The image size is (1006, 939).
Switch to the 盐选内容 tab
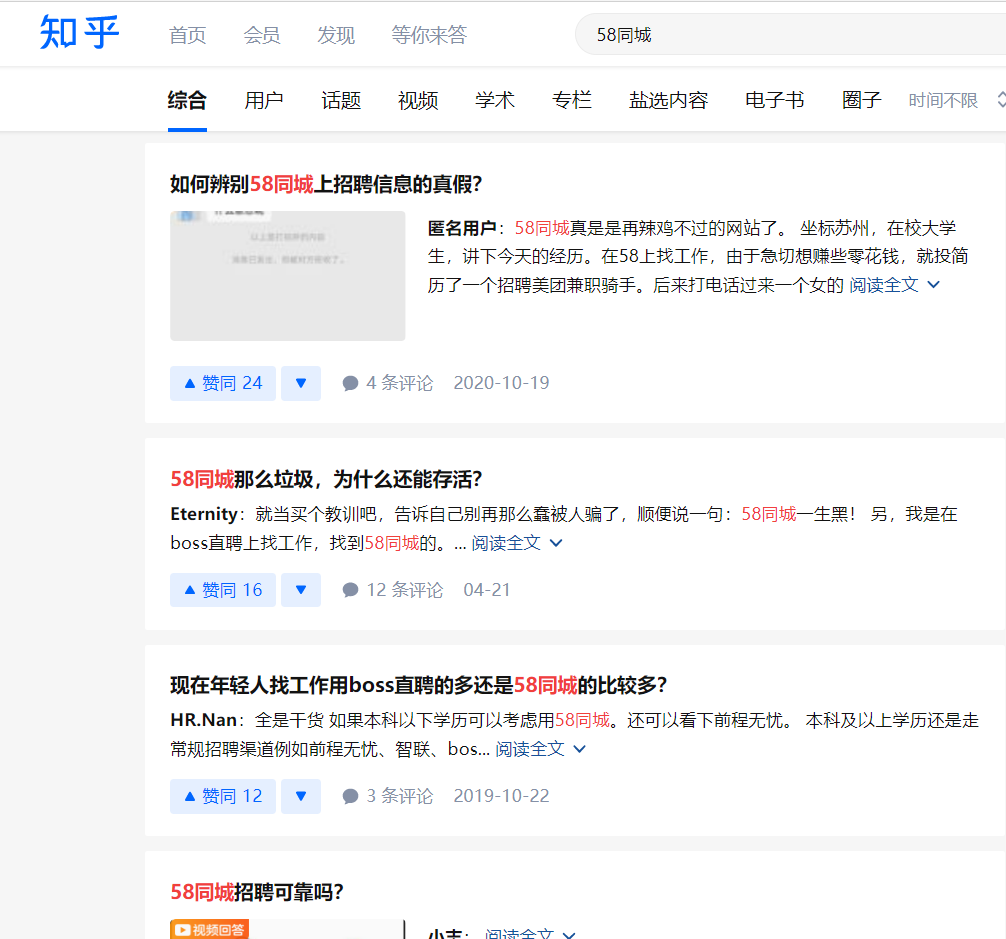(669, 100)
